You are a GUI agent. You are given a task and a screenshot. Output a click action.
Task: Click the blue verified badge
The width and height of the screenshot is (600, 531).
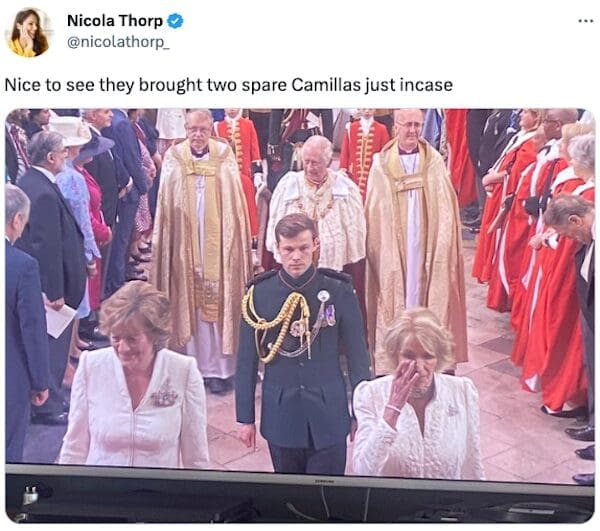(x=174, y=20)
